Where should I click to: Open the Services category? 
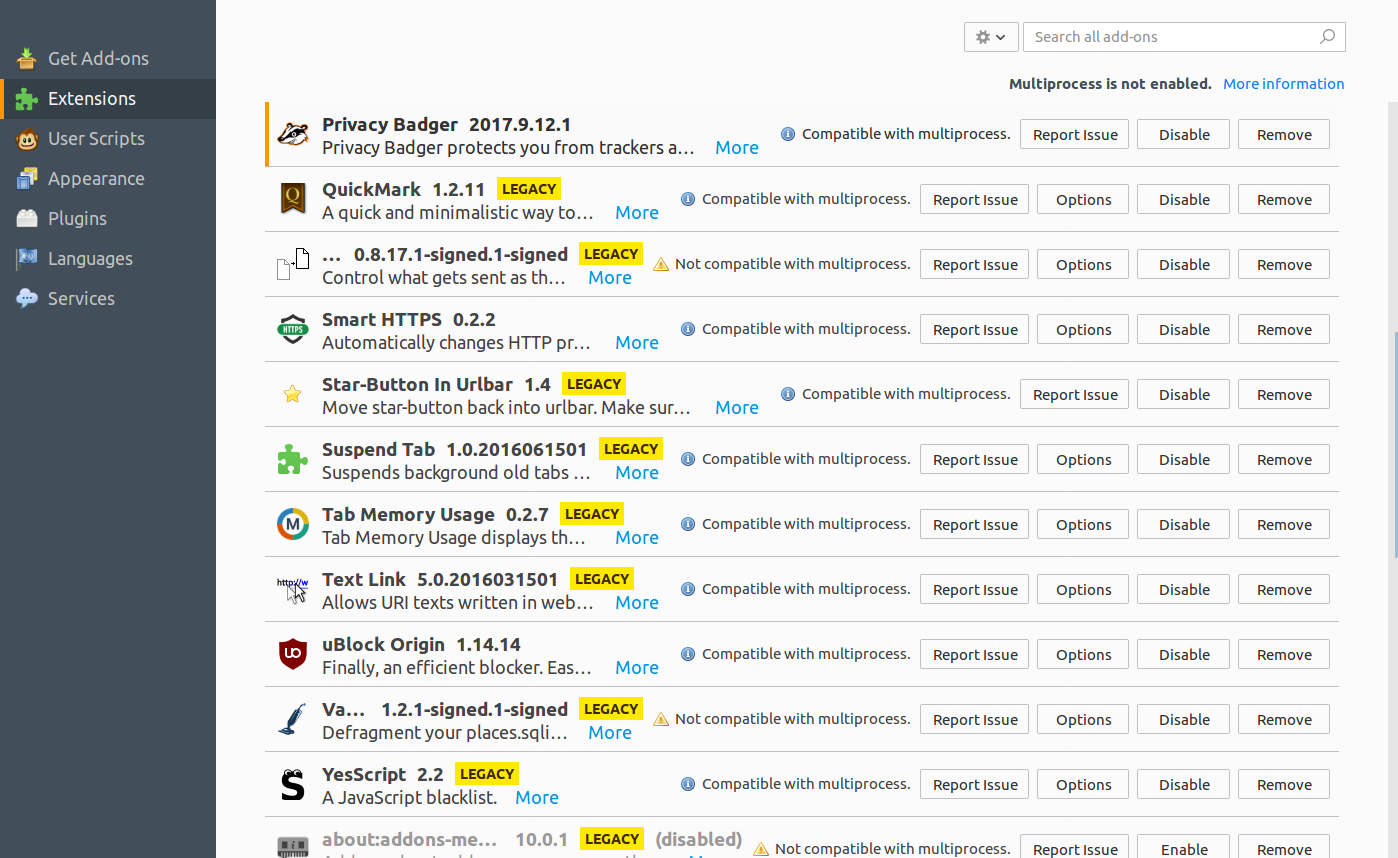click(108, 299)
